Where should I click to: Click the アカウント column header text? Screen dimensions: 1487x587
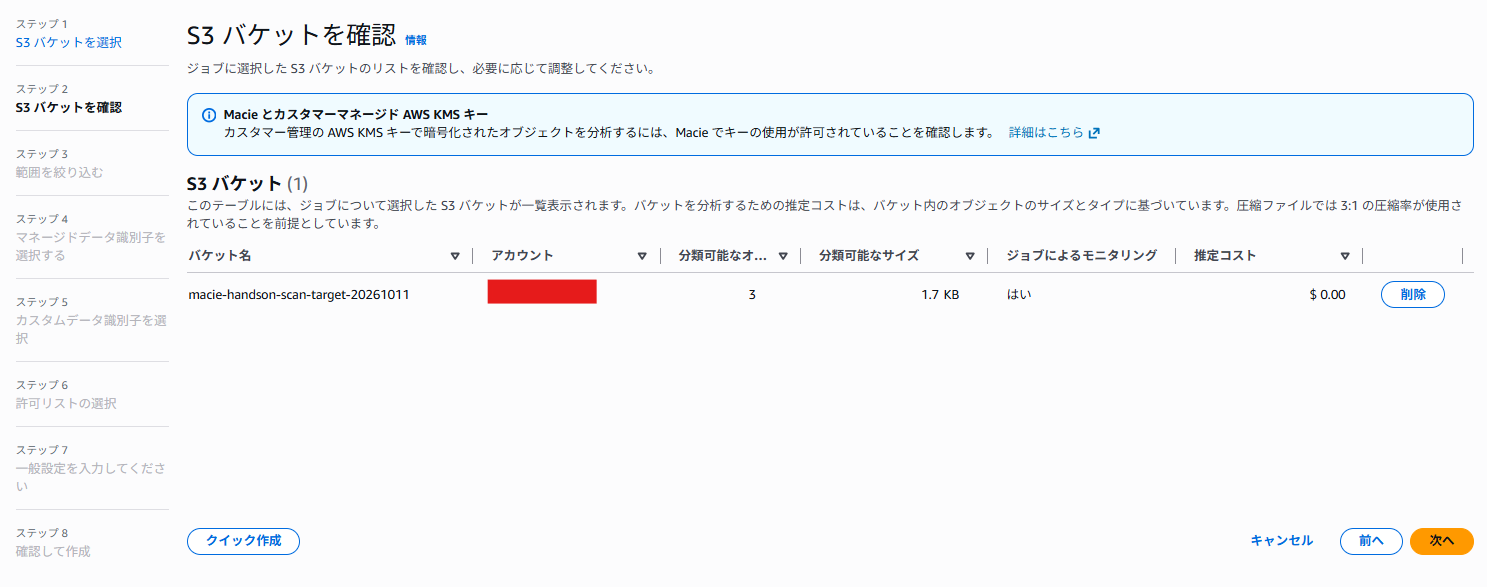click(x=523, y=256)
